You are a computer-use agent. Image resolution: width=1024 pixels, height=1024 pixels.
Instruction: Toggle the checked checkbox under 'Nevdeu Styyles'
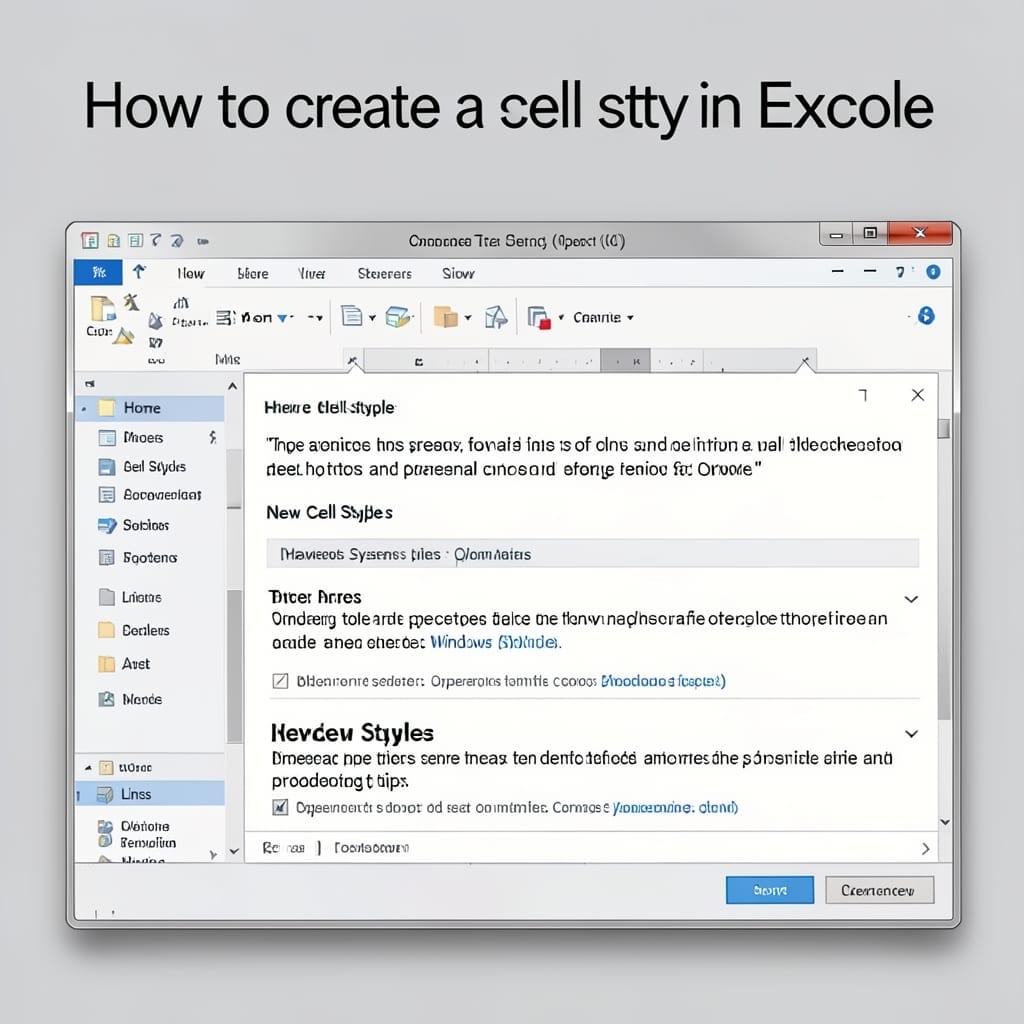[280, 808]
